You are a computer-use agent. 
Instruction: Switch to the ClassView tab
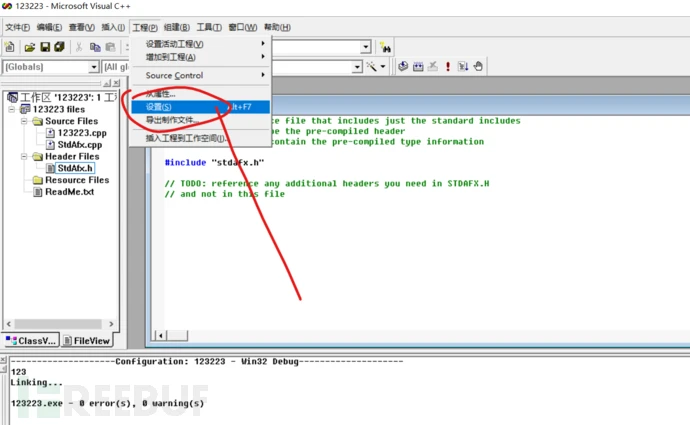click(31, 341)
